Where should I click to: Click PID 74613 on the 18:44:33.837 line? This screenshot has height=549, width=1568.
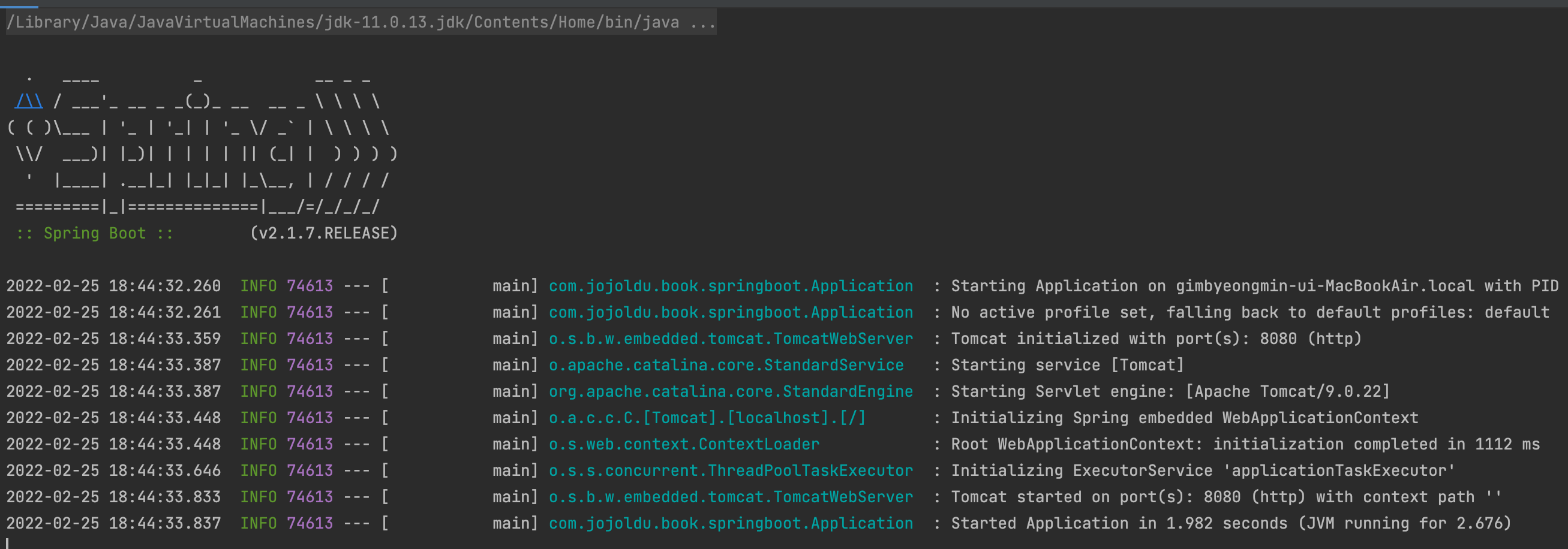click(310, 523)
